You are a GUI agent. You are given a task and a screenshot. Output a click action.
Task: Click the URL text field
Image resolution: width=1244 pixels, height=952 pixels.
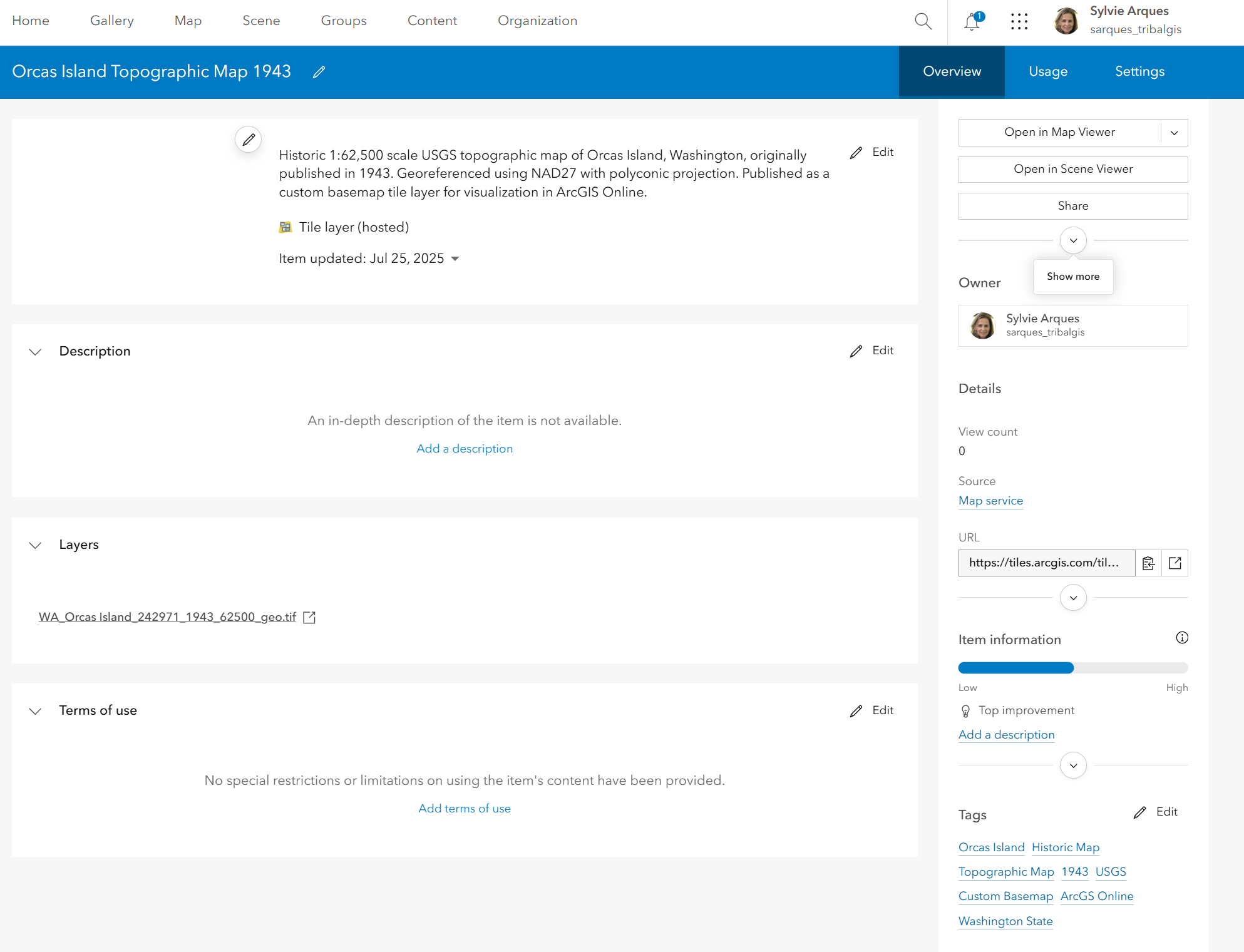tap(1047, 563)
